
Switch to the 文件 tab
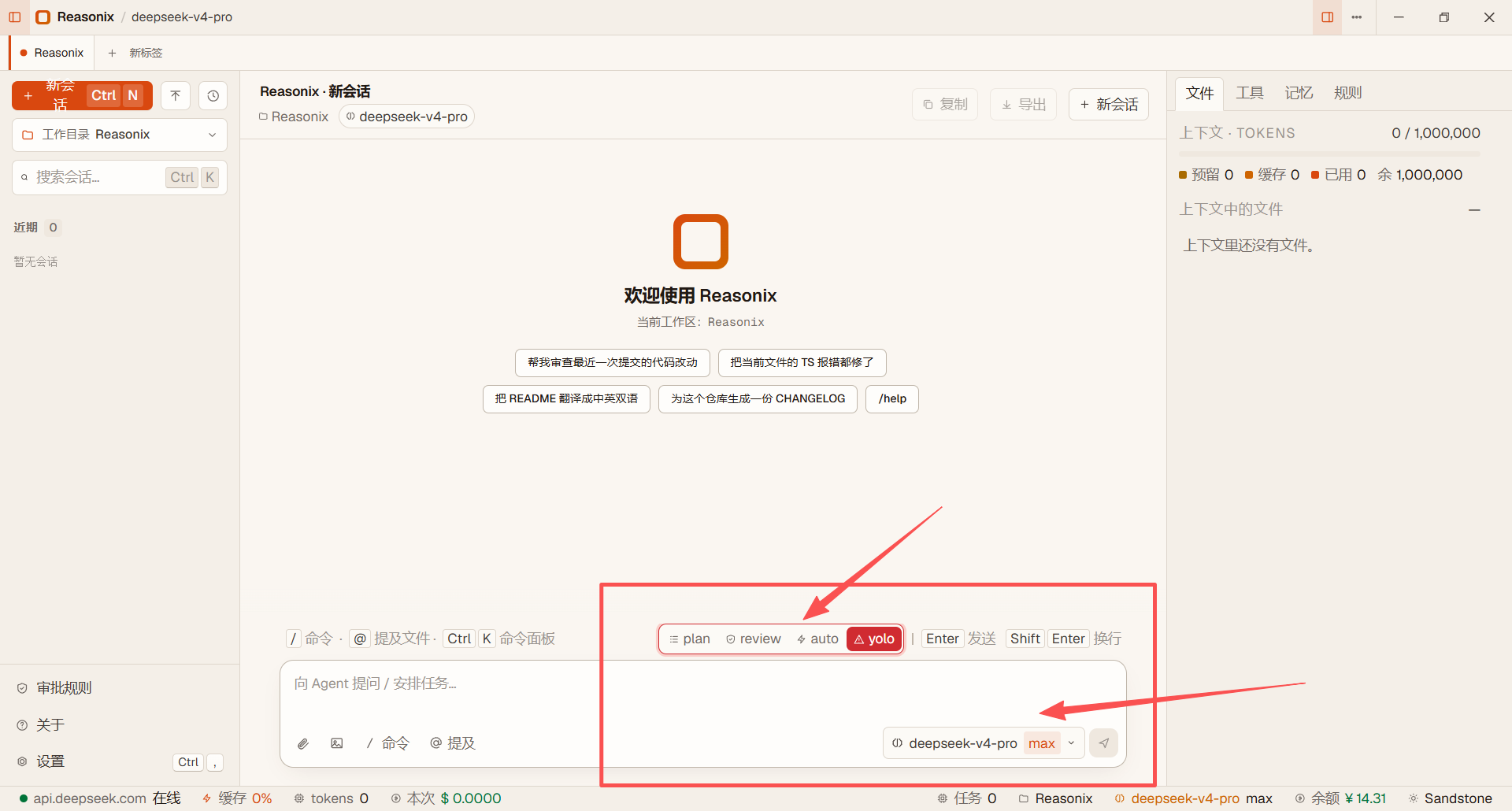tap(1200, 93)
